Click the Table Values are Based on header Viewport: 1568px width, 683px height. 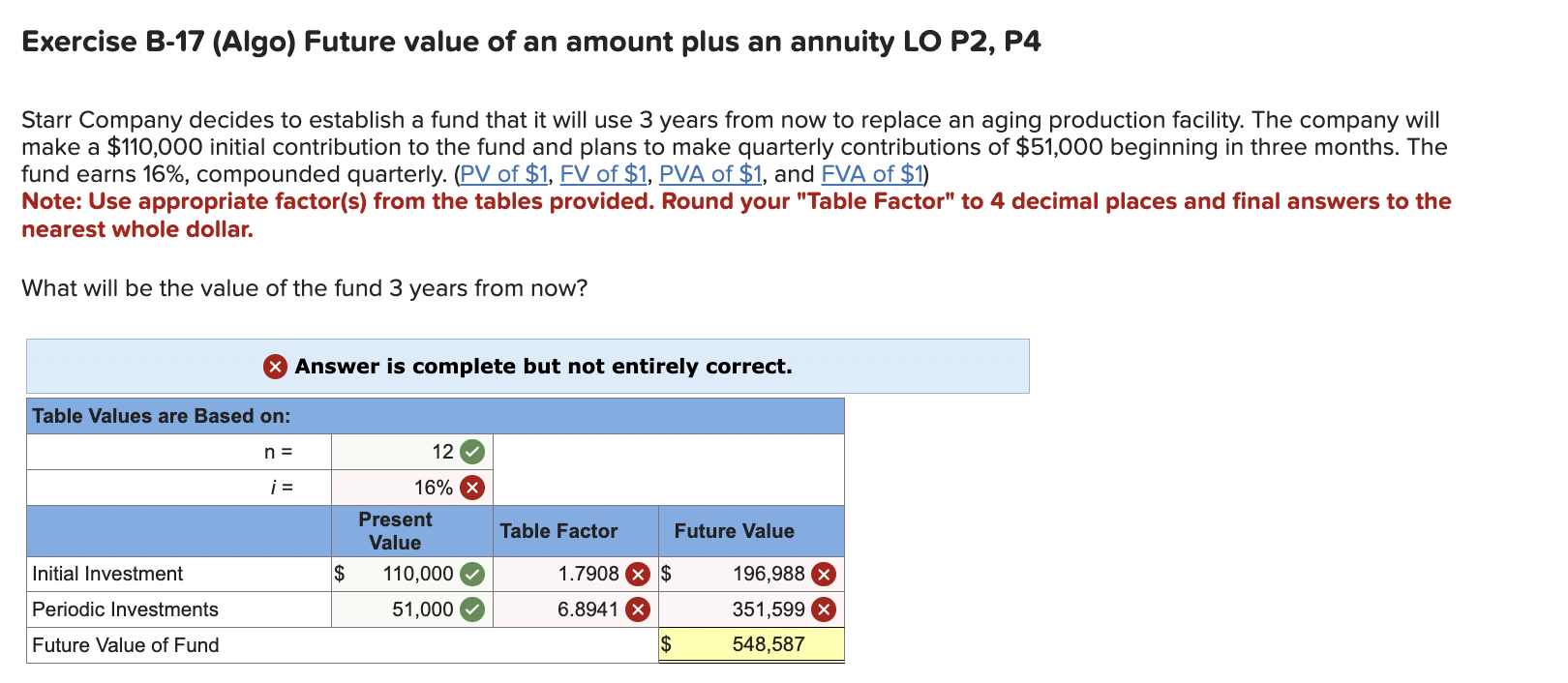[x=162, y=416]
